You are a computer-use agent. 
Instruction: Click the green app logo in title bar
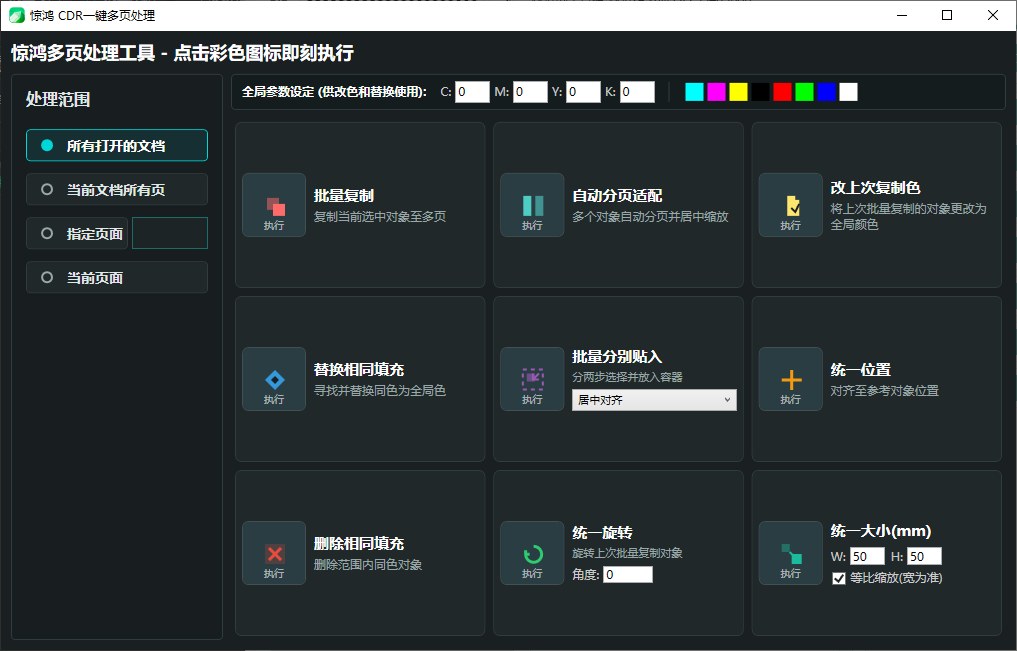pos(17,15)
